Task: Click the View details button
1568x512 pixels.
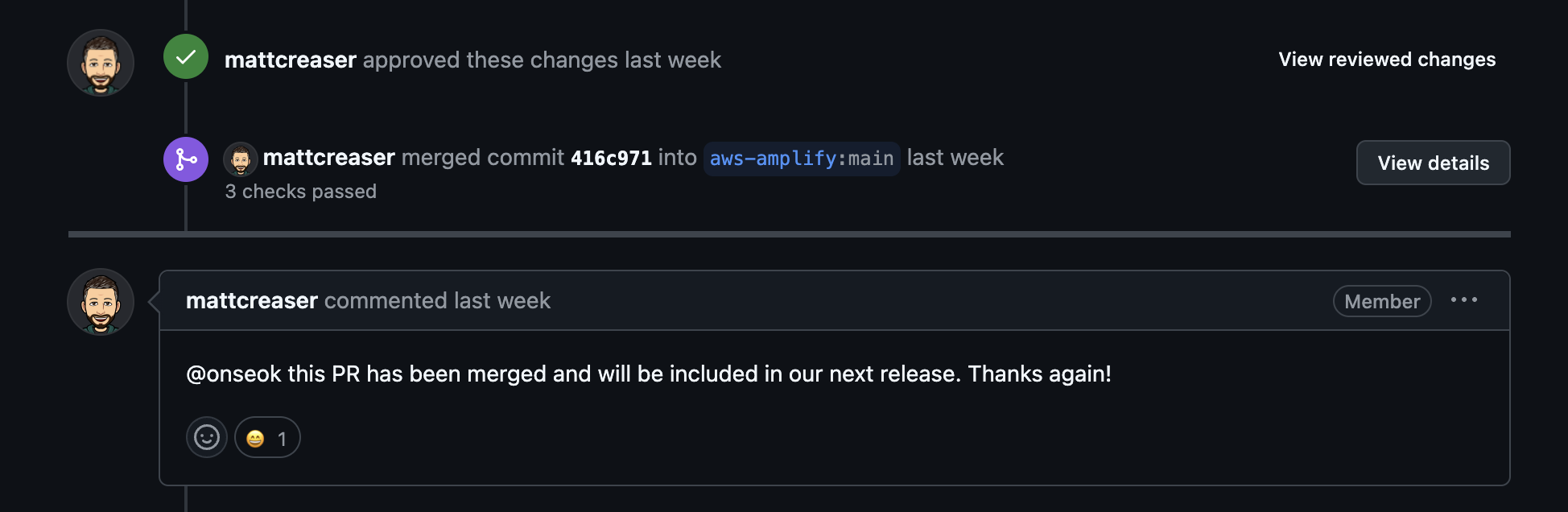Action: (1433, 163)
